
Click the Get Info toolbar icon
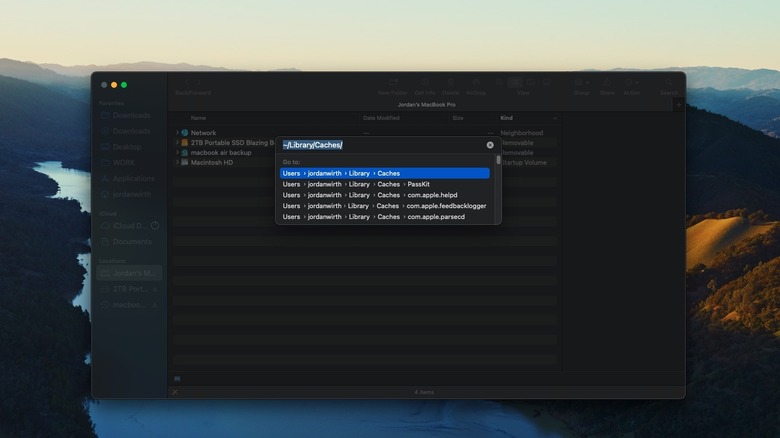point(424,84)
